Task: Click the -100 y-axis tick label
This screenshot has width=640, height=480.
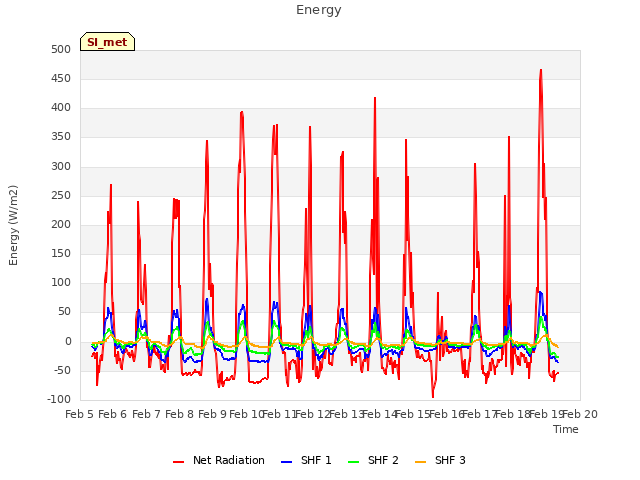Action: (59, 400)
